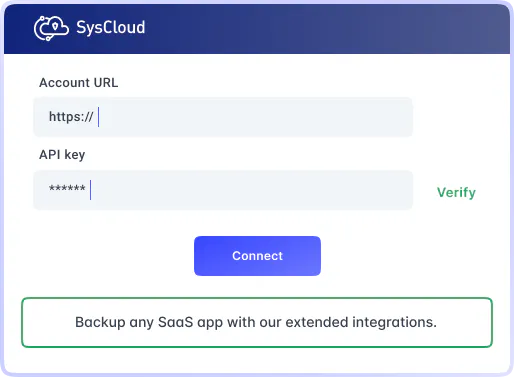
Task: Click the API key label
Action: point(62,155)
